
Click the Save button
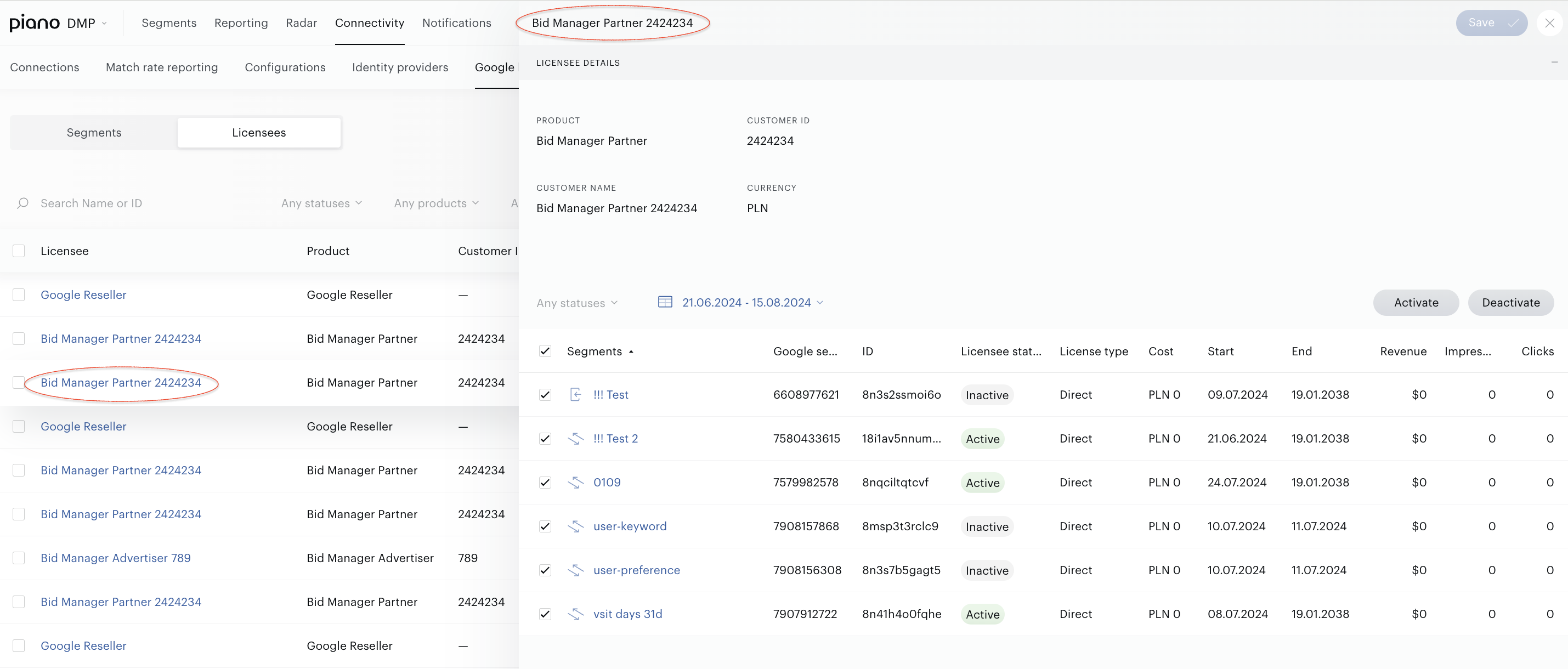point(1491,23)
